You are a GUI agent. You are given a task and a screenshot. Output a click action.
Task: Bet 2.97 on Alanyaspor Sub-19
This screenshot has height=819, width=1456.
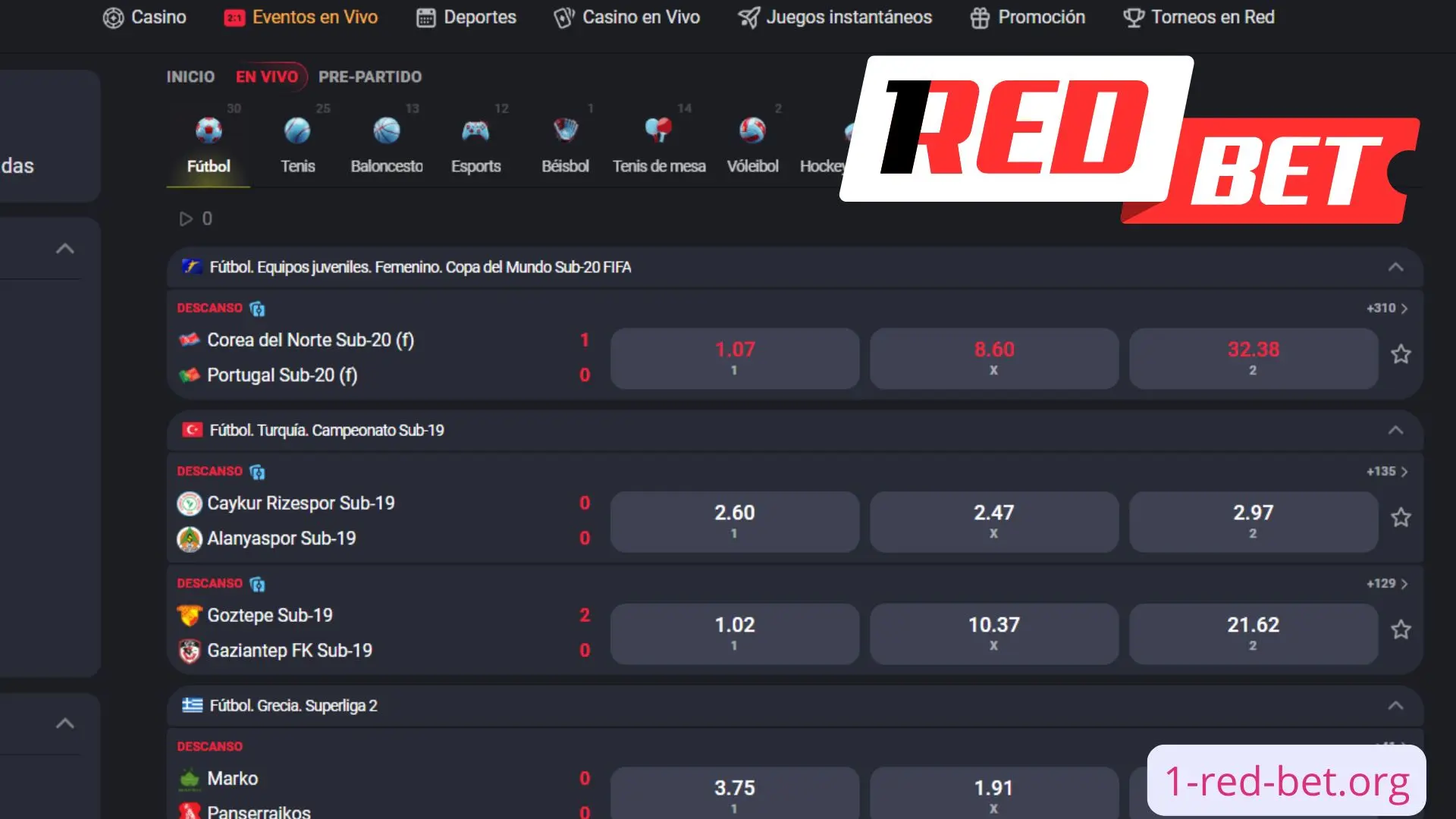1253,522
